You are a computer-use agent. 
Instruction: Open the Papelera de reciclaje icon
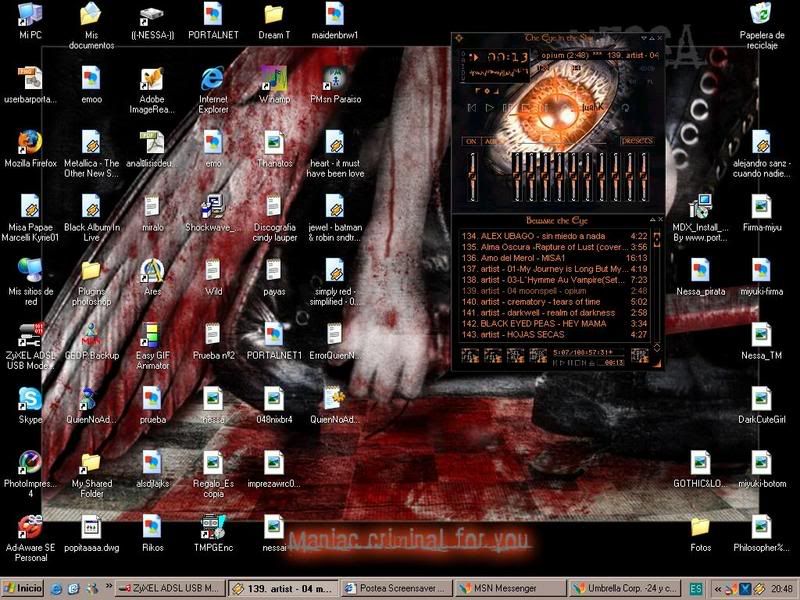tap(762, 26)
